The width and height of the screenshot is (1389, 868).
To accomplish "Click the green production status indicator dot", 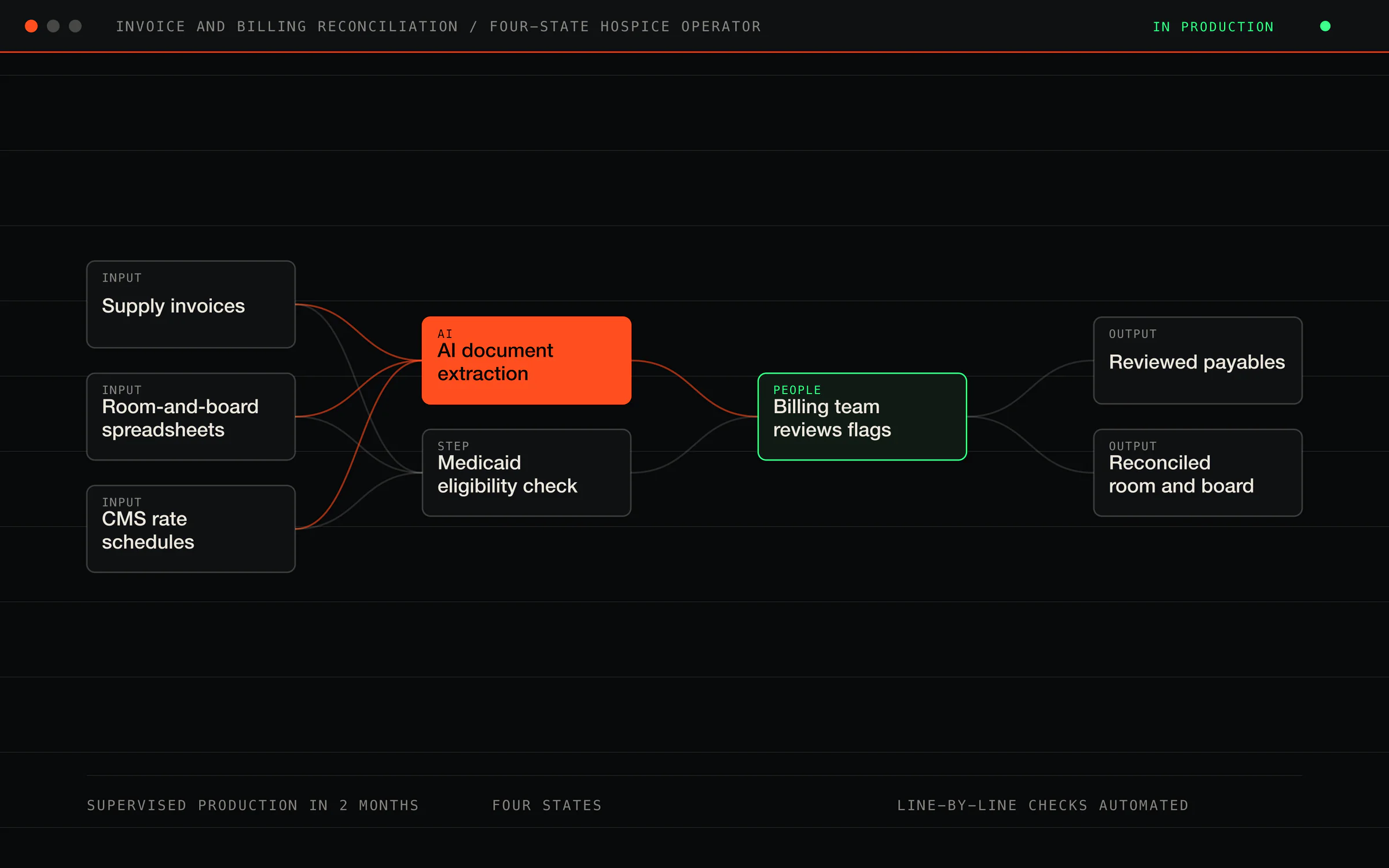I will 1325,26.
